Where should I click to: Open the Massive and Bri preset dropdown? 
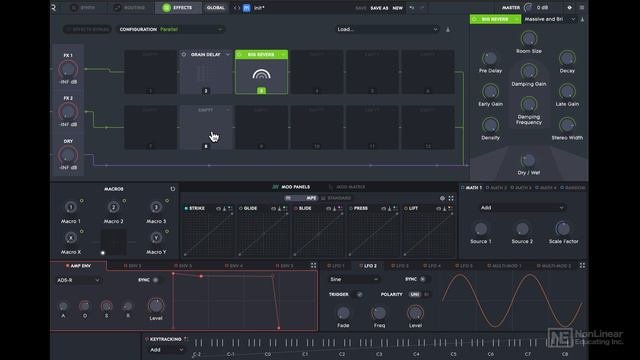point(549,19)
